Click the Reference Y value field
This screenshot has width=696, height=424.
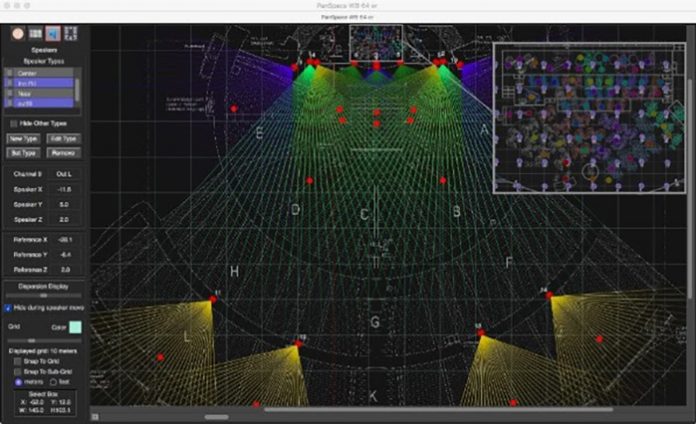[x=65, y=255]
